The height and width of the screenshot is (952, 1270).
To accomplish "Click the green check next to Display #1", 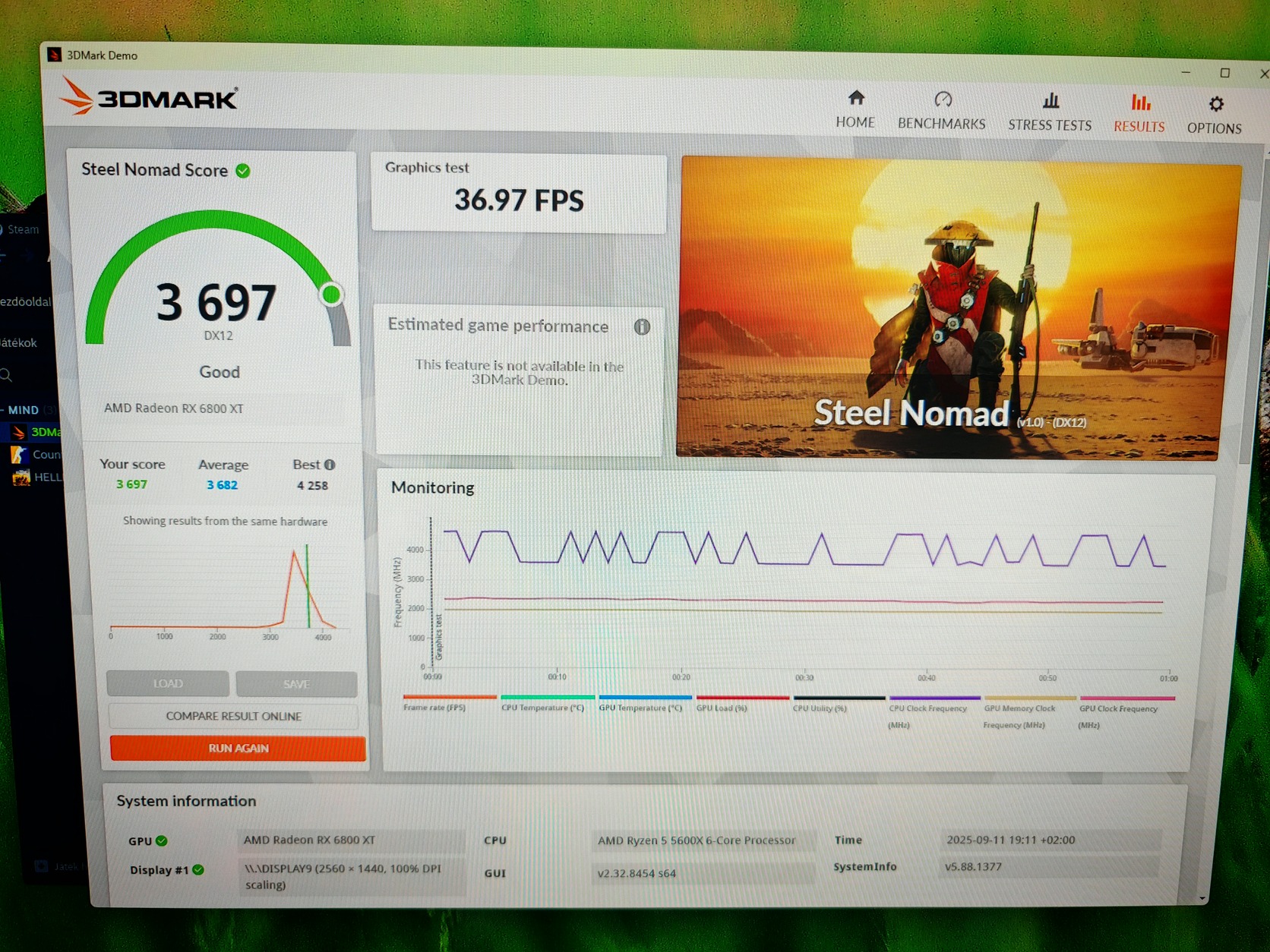I will 198,870.
